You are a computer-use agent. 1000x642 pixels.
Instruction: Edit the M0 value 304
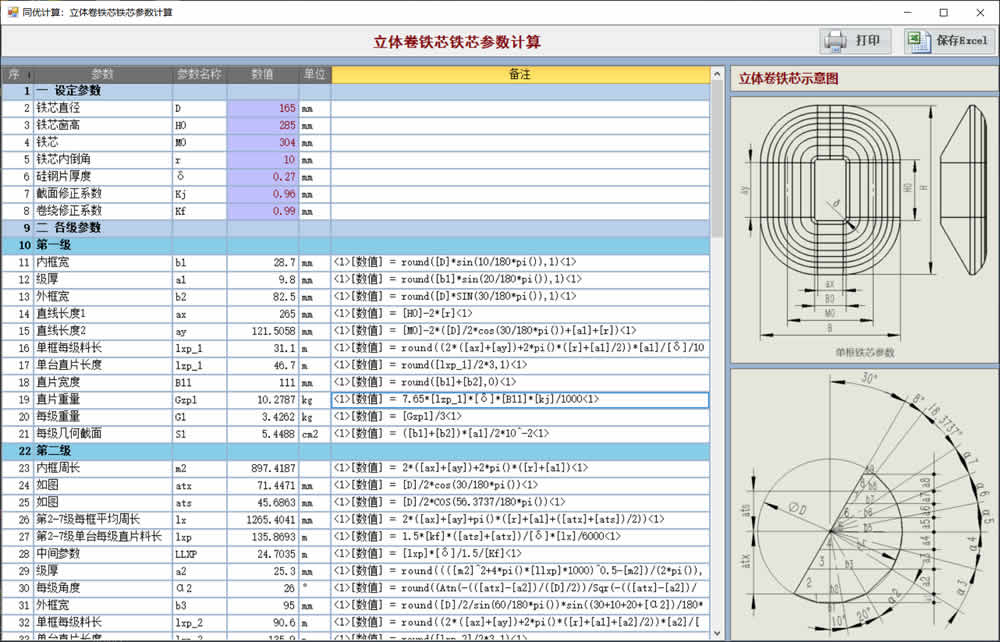tap(263, 143)
